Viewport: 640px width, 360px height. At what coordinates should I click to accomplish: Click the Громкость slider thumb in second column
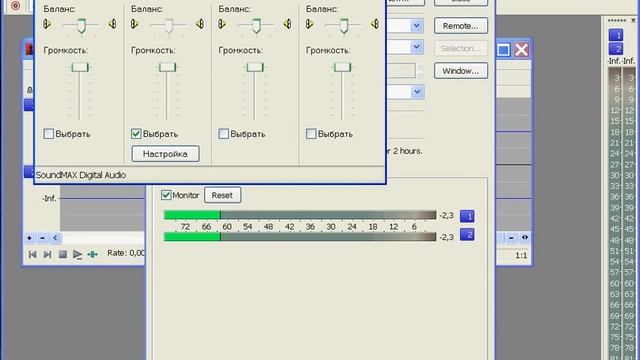167,67
